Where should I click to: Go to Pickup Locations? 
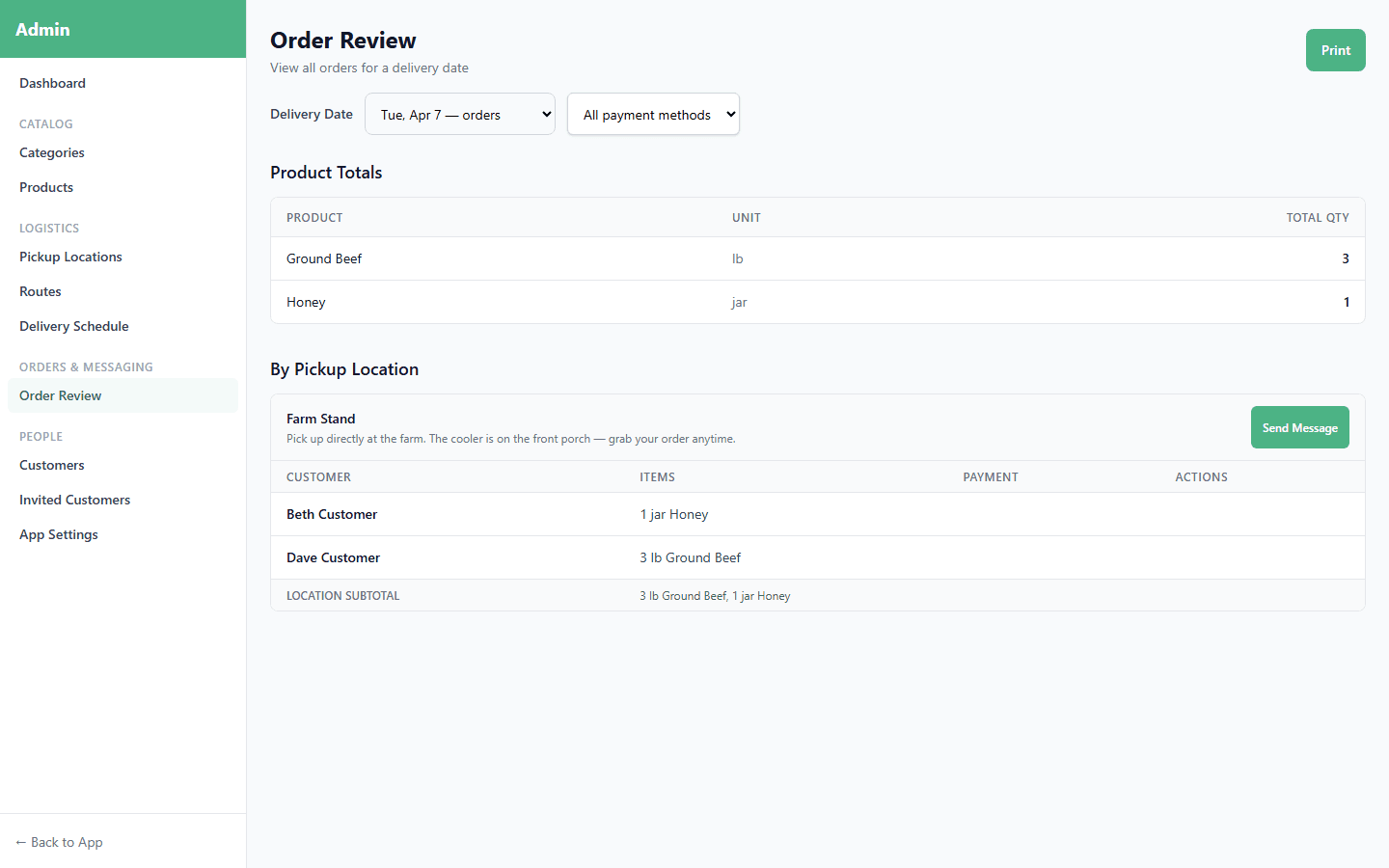click(x=70, y=257)
